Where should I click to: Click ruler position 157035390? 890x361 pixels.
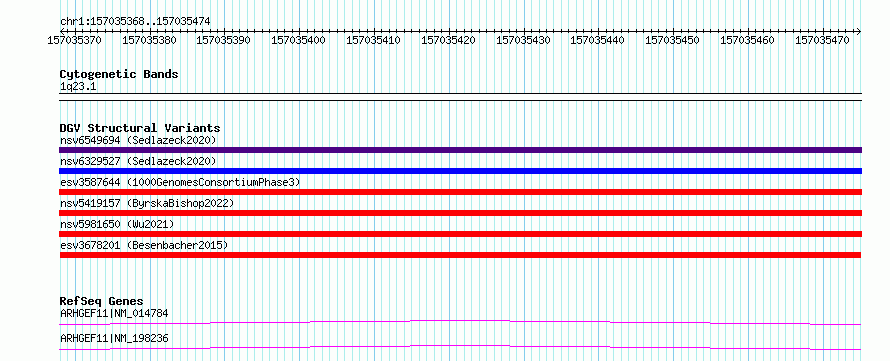[x=224, y=40]
